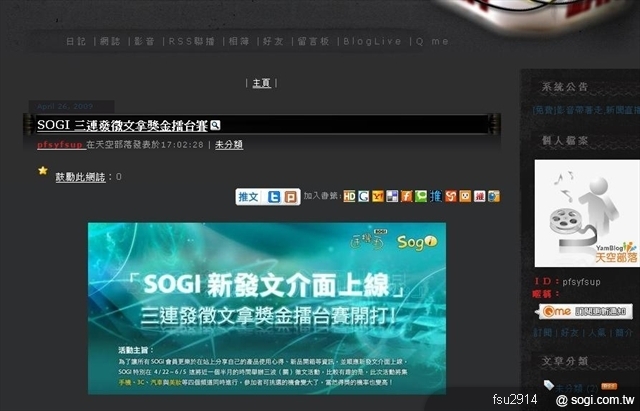640x411 pixels.
Task: Open the 未分類 category link under title
Action: click(x=229, y=145)
